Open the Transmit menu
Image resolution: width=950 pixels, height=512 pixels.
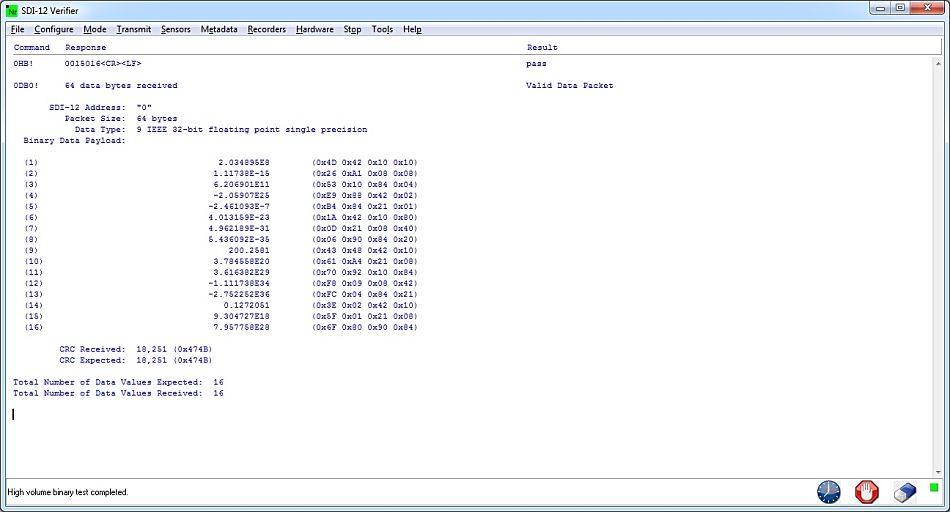click(x=133, y=29)
